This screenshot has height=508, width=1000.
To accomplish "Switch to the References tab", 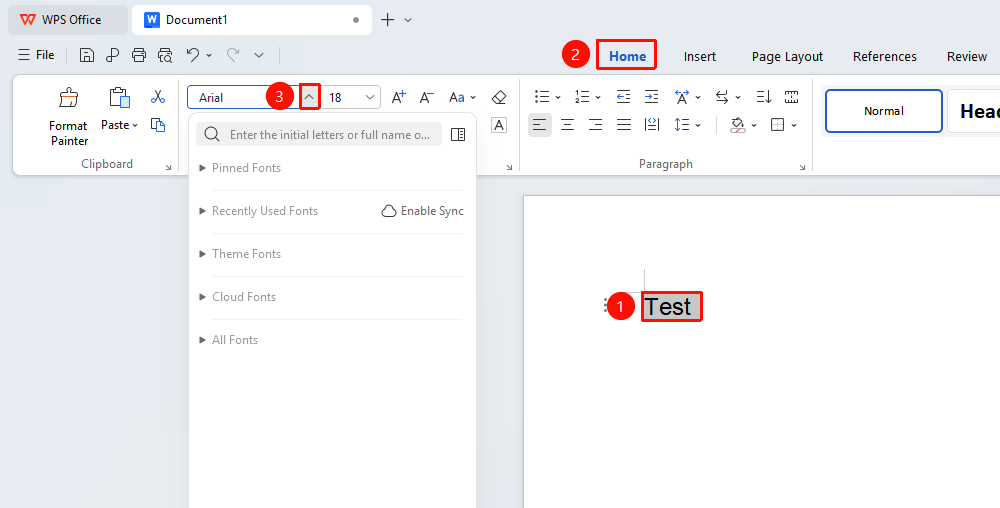I will [x=885, y=56].
